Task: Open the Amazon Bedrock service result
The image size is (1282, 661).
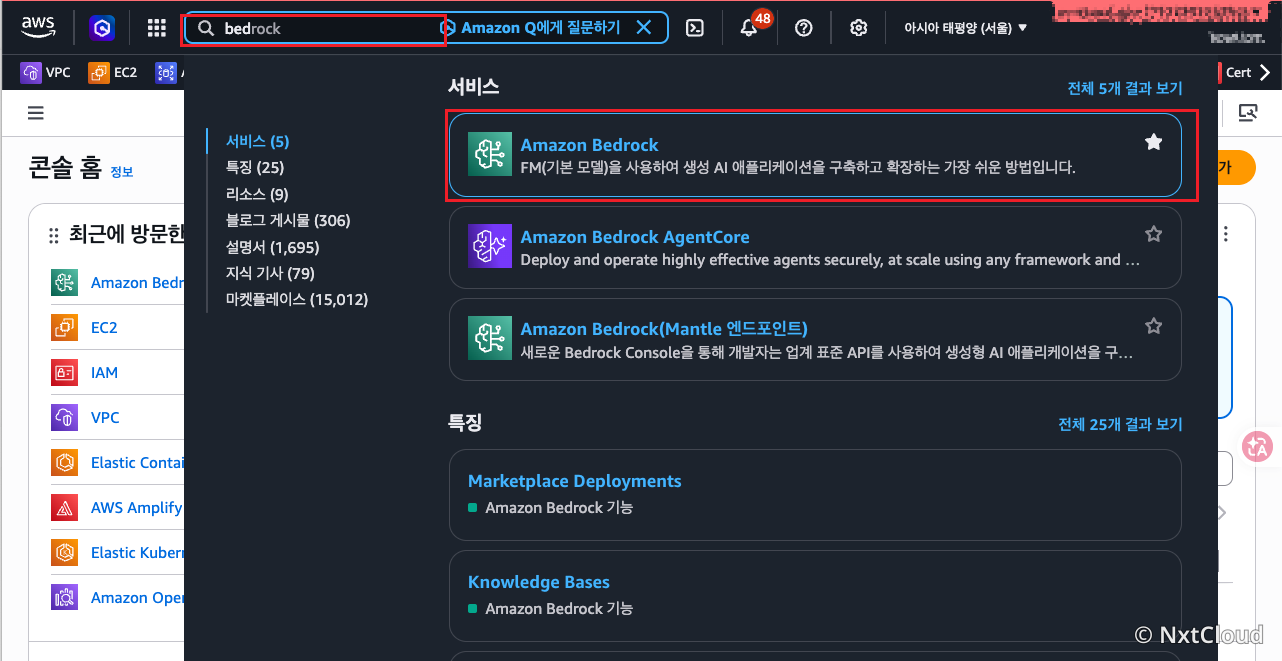Action: [815, 155]
